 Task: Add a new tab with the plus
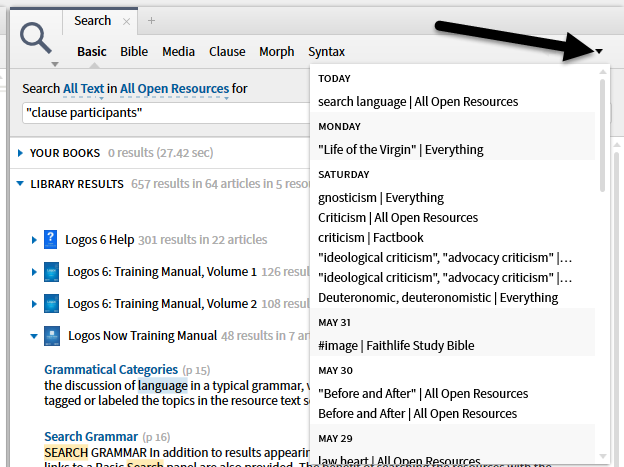click(151, 21)
